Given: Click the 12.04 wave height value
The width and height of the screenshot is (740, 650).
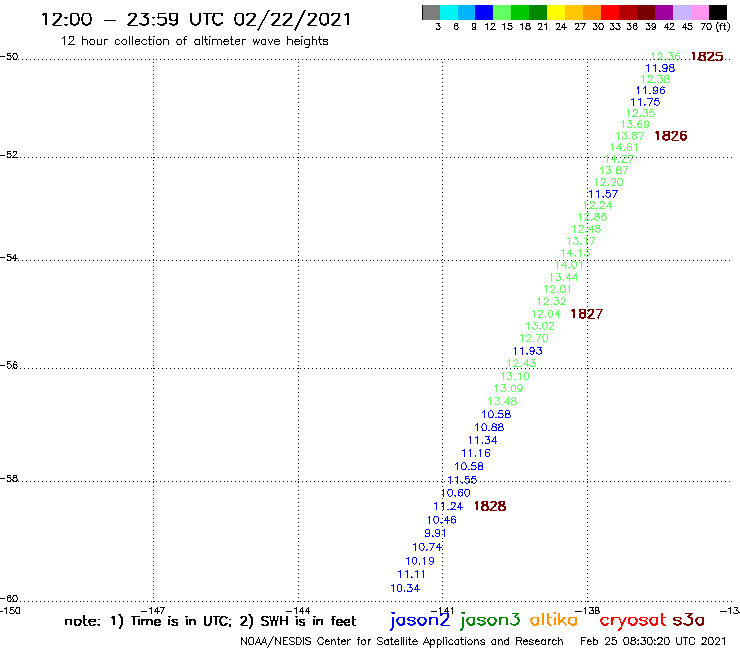Looking at the screenshot, I should pos(546,314).
